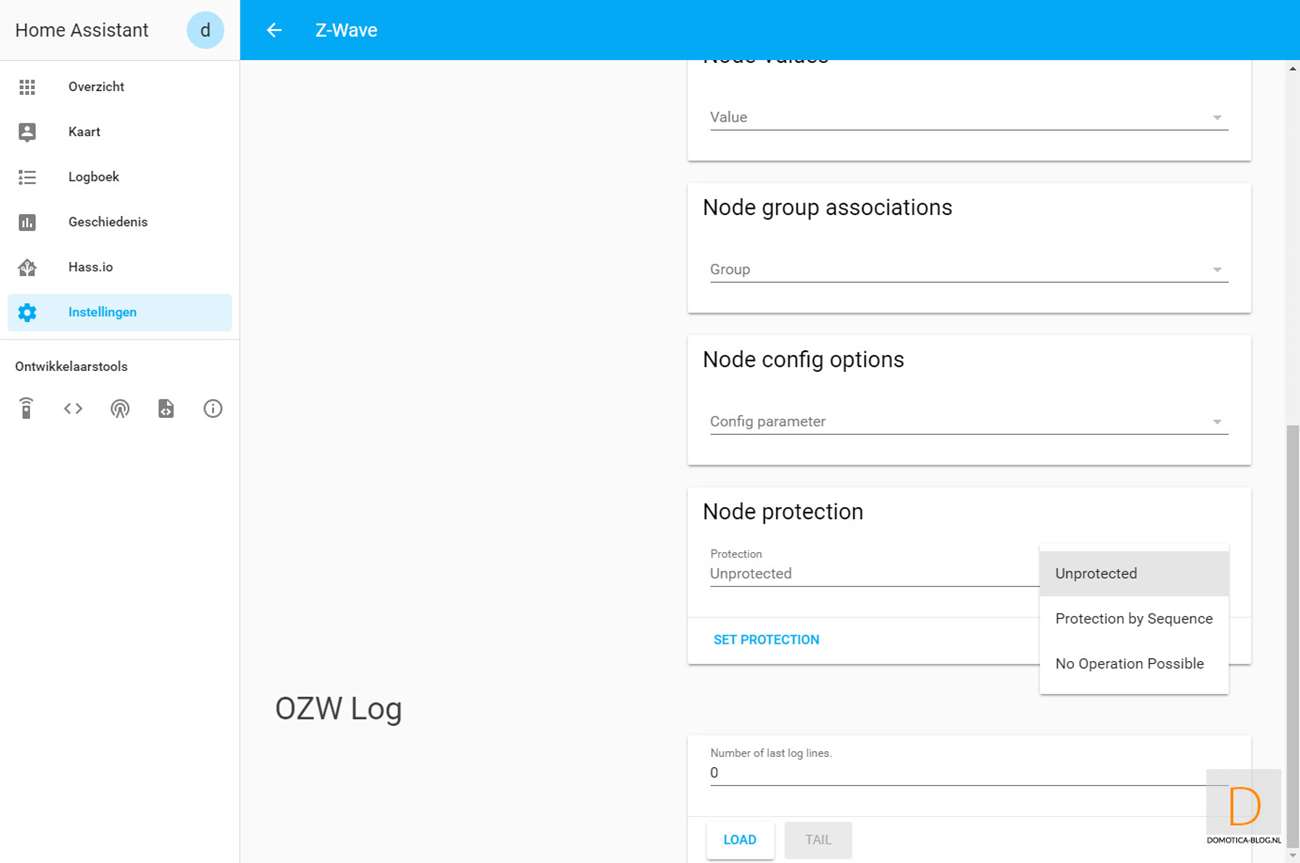Screen dimensions: 1300x863
Task: Click the Number of last log lines field
Action: (x=955, y=773)
